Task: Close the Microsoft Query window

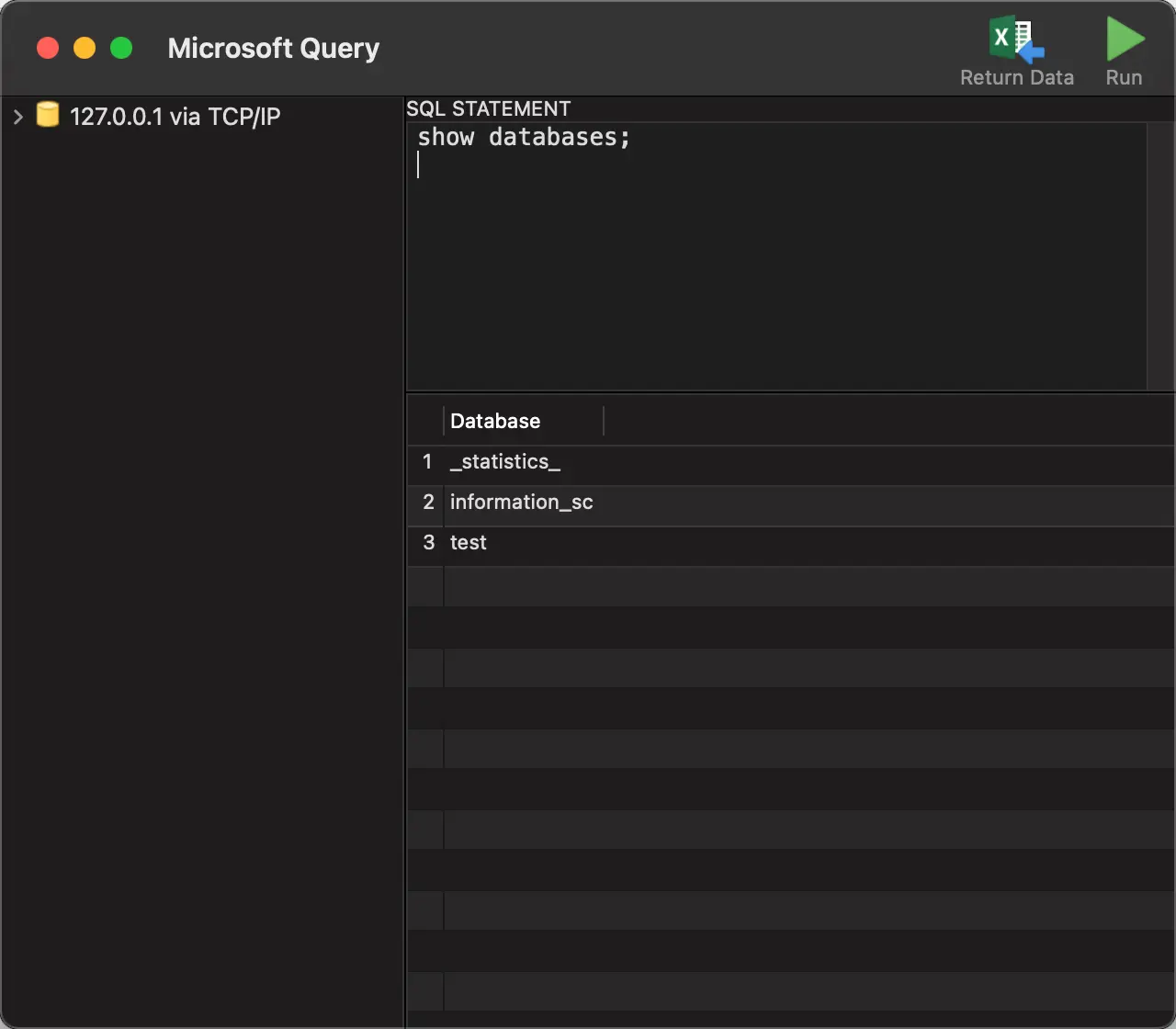Action: pos(48,48)
